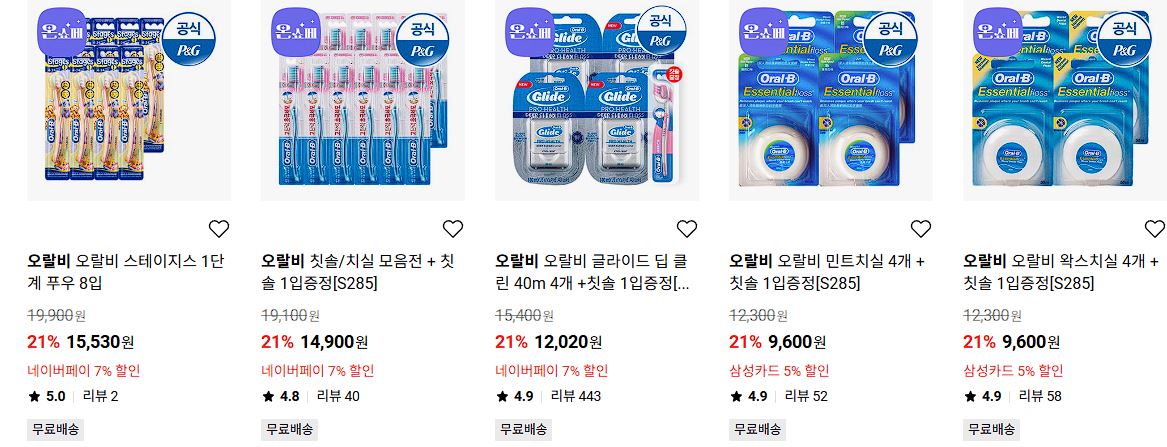The width and height of the screenshot is (1167, 447).
Task: Tap the heart icon for 민트치실 4개 product
Action: [x=921, y=228]
